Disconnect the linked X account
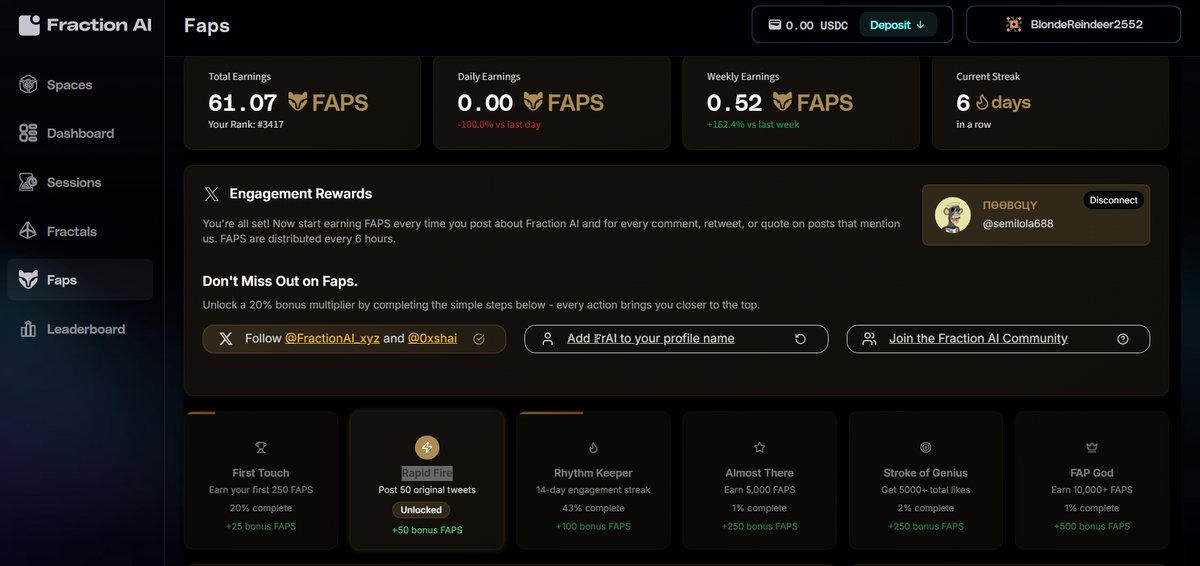 (1113, 200)
